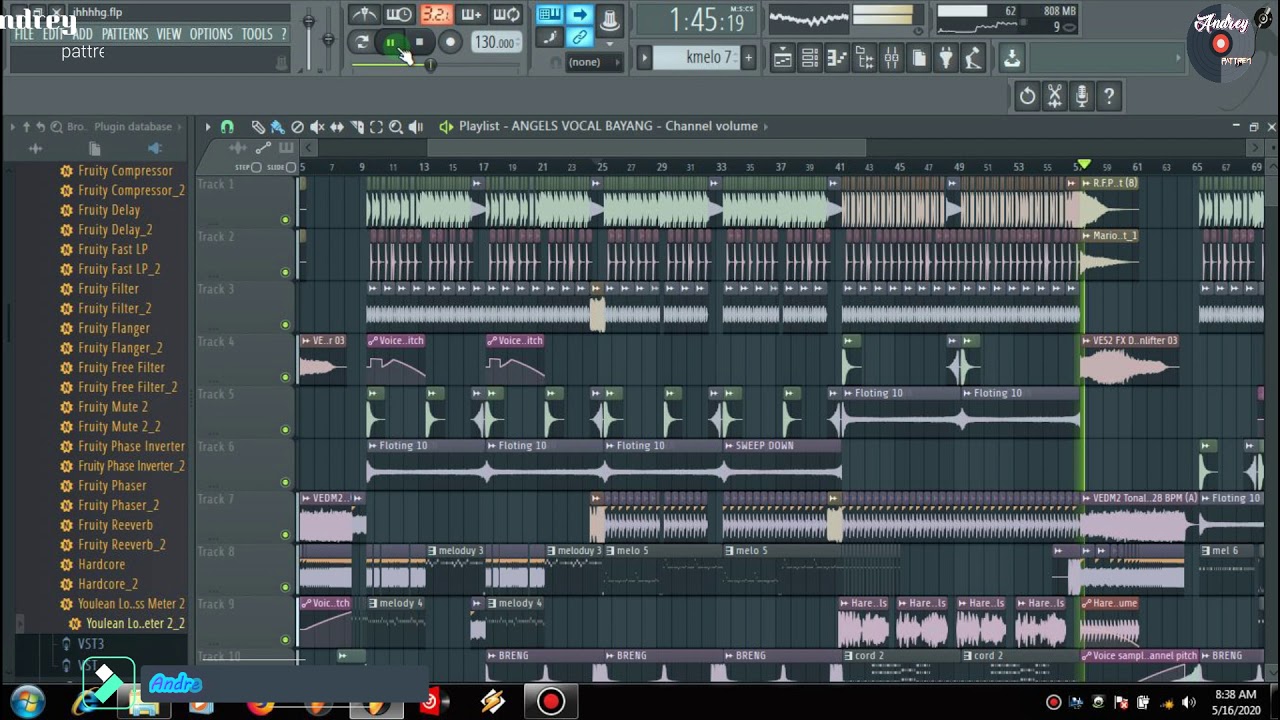Mute Track 1 via its green LED

(285, 220)
